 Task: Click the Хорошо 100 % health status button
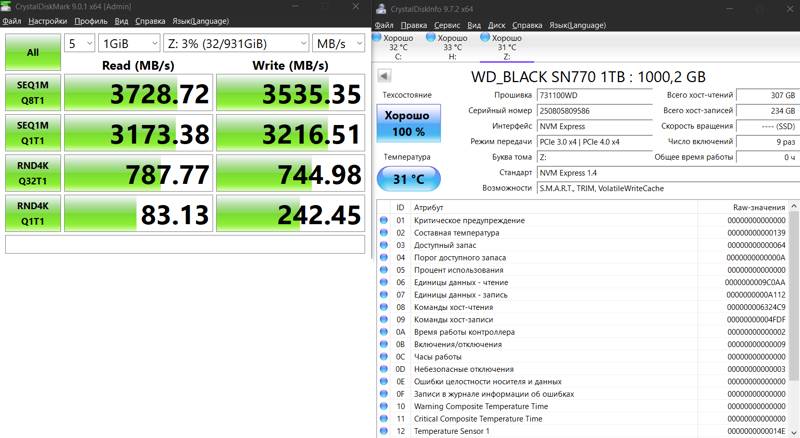pos(408,123)
